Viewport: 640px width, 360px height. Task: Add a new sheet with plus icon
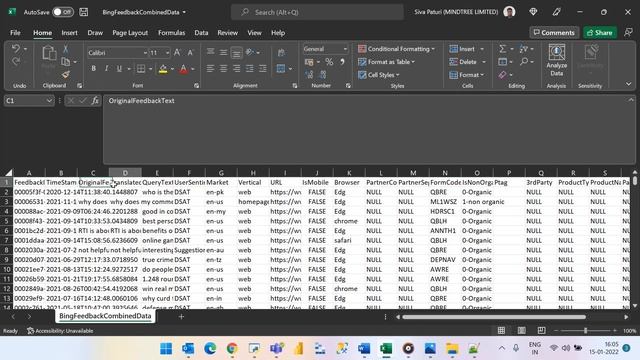coord(181,316)
